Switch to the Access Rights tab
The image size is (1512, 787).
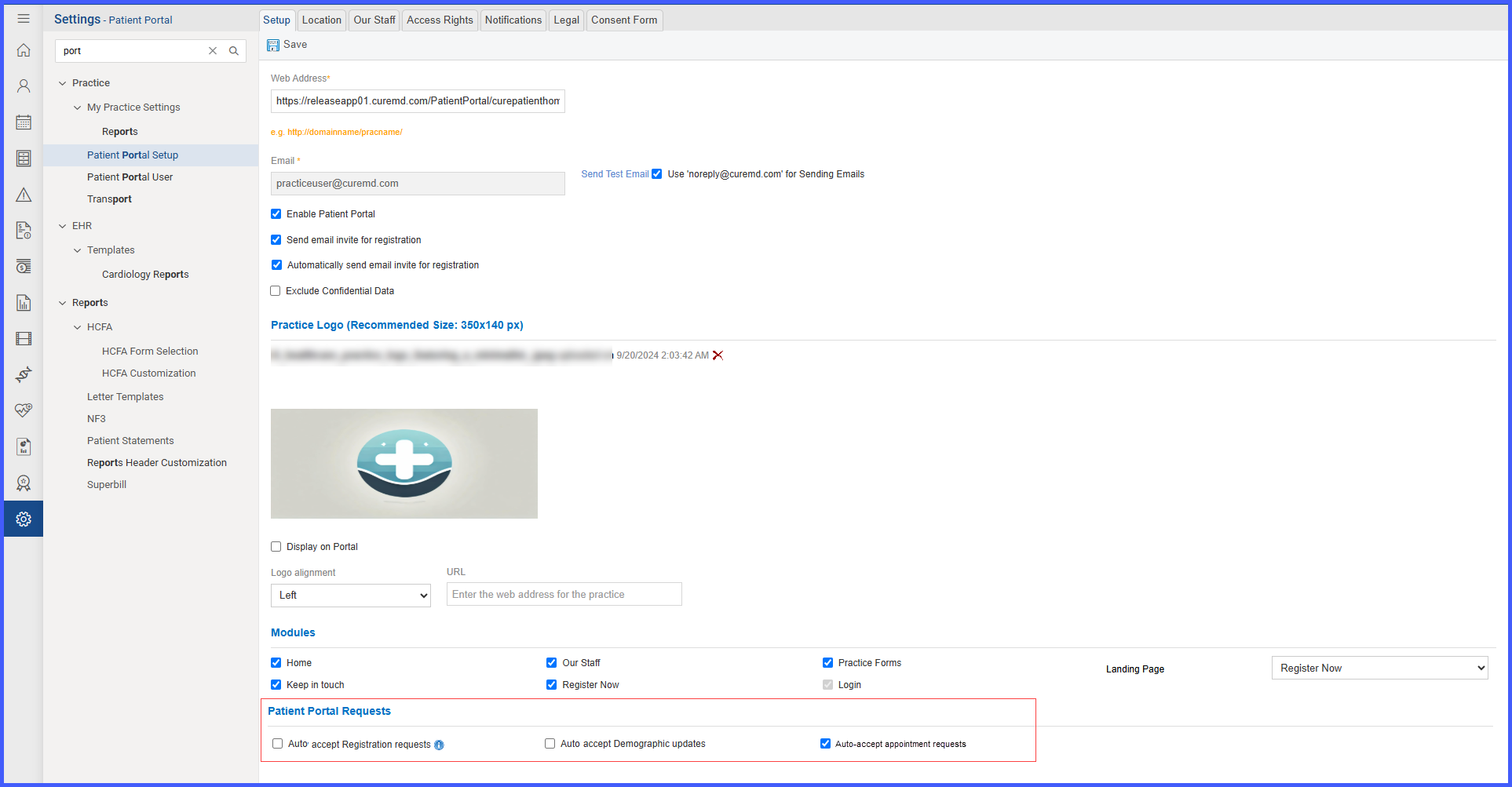point(440,20)
